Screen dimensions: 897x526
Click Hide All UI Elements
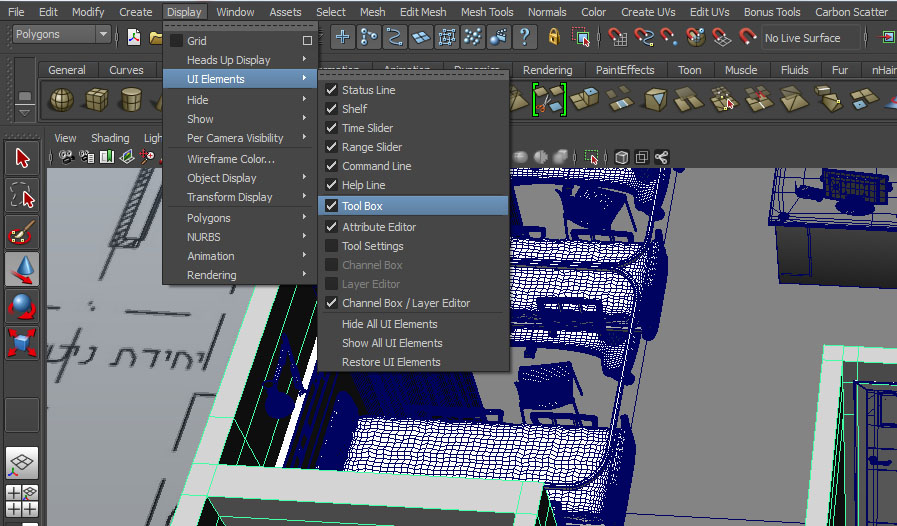tap(389, 324)
